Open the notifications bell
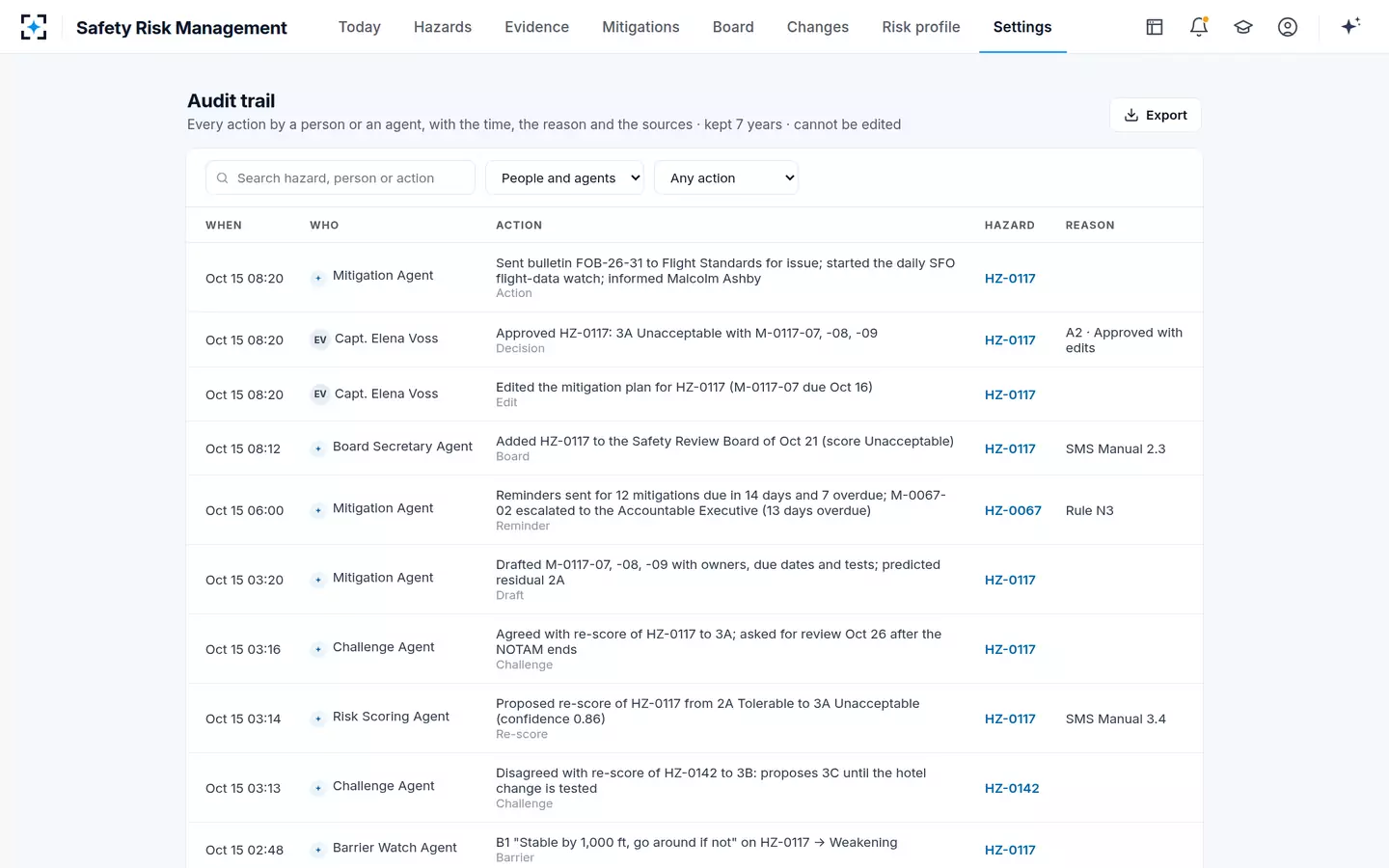The image size is (1389, 868). pos(1199,27)
